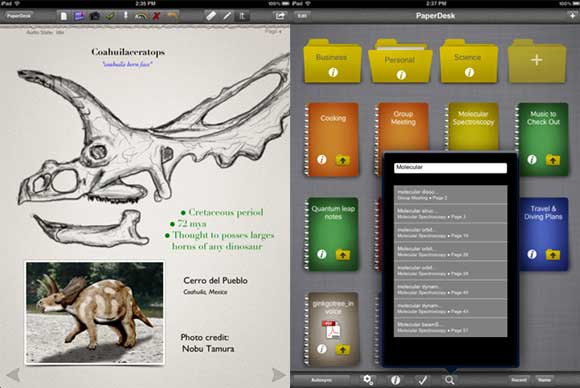Viewport: 580px width, 388px height.
Task: Open the Business folder
Action: click(332, 61)
